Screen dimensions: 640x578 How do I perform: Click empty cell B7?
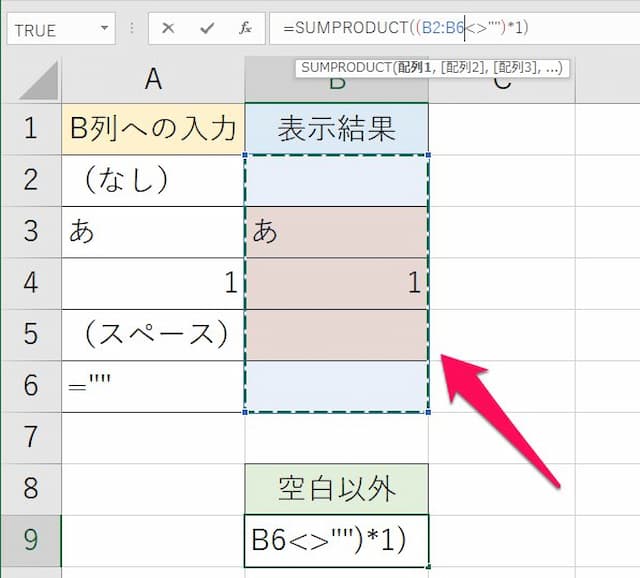337,438
